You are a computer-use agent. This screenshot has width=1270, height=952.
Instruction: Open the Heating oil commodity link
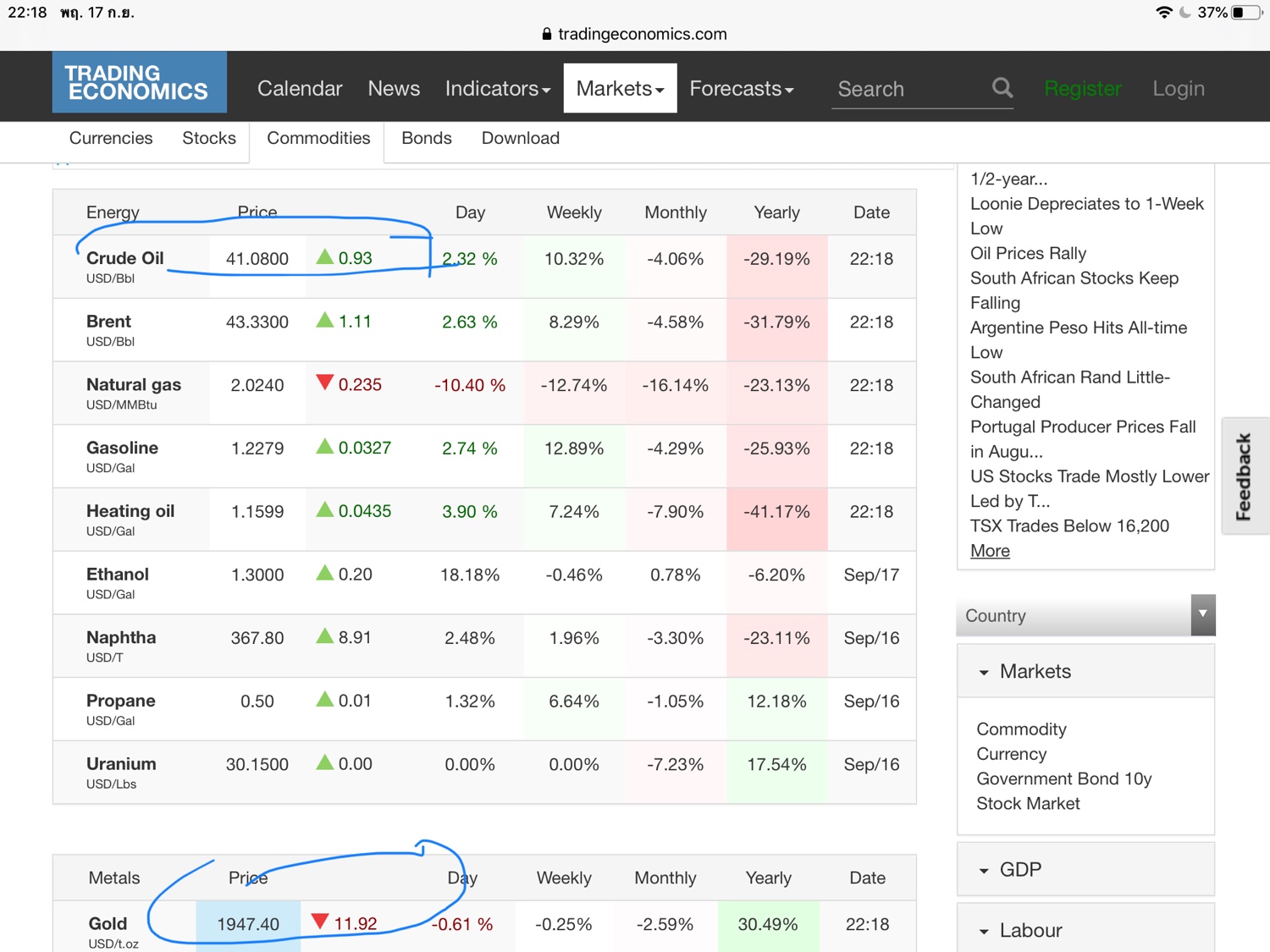pyautogui.click(x=130, y=511)
